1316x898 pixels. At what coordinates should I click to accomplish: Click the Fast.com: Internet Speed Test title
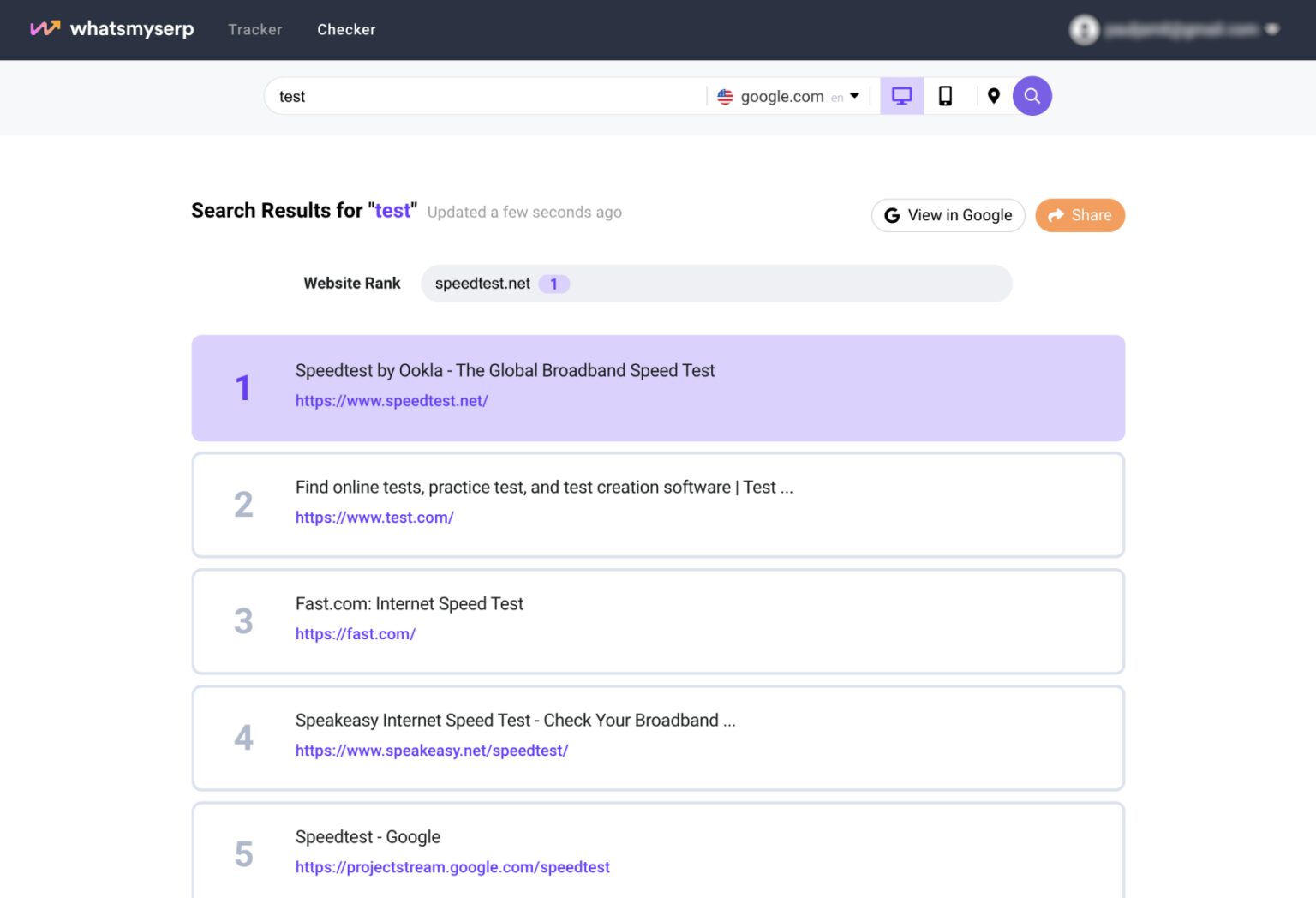(x=410, y=603)
